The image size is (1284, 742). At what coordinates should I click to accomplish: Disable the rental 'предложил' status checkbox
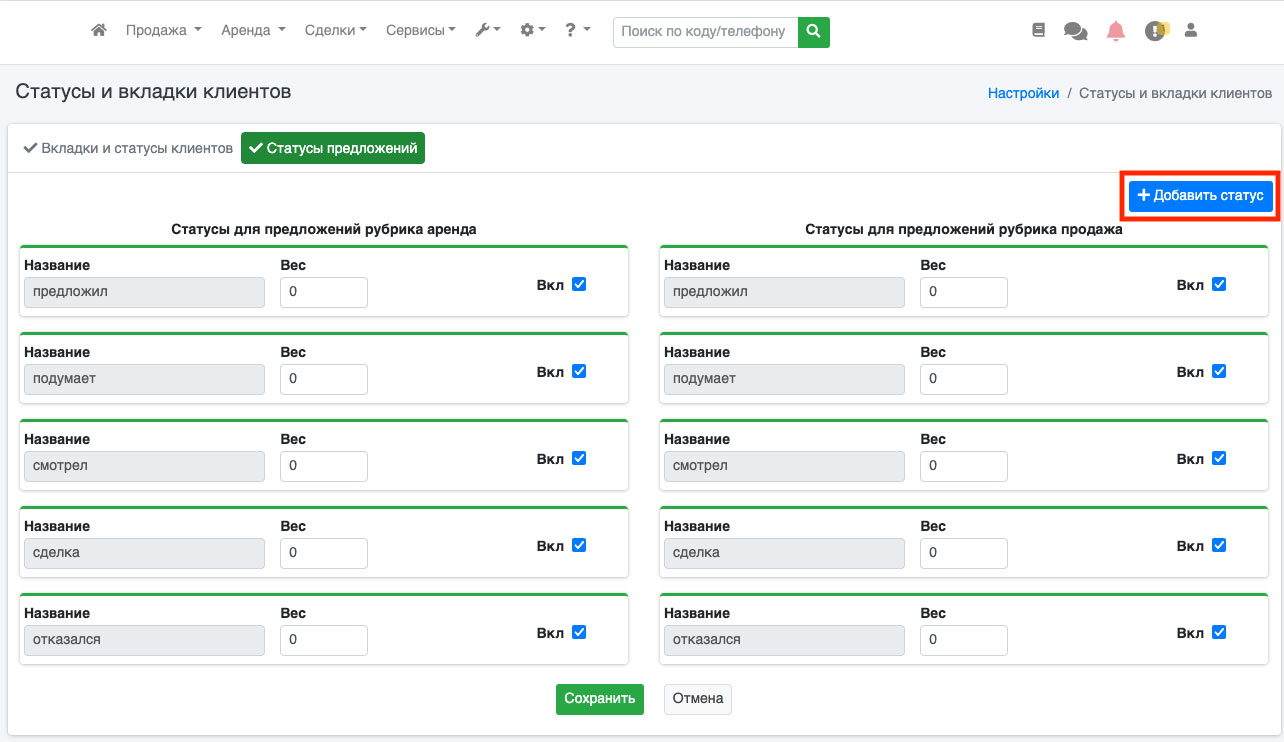point(579,284)
